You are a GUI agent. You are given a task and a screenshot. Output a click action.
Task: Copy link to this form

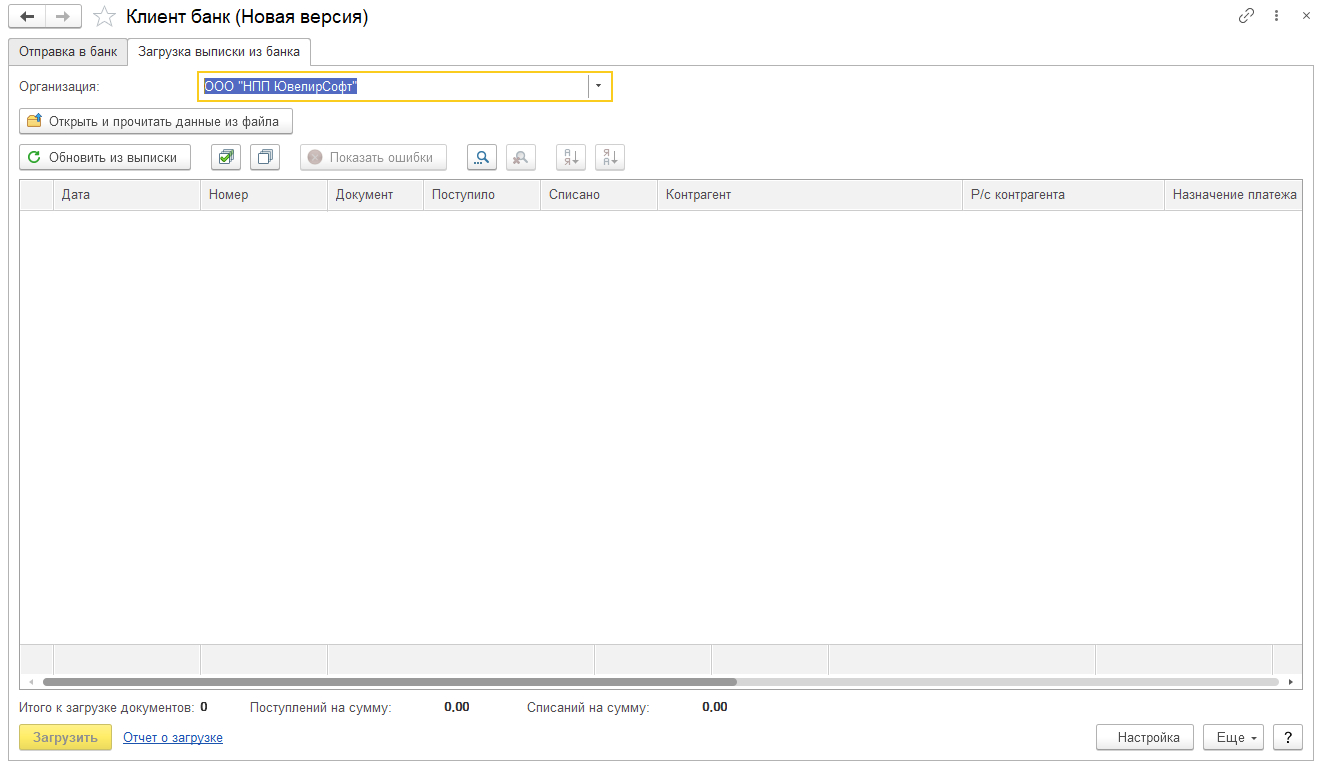point(1246,16)
